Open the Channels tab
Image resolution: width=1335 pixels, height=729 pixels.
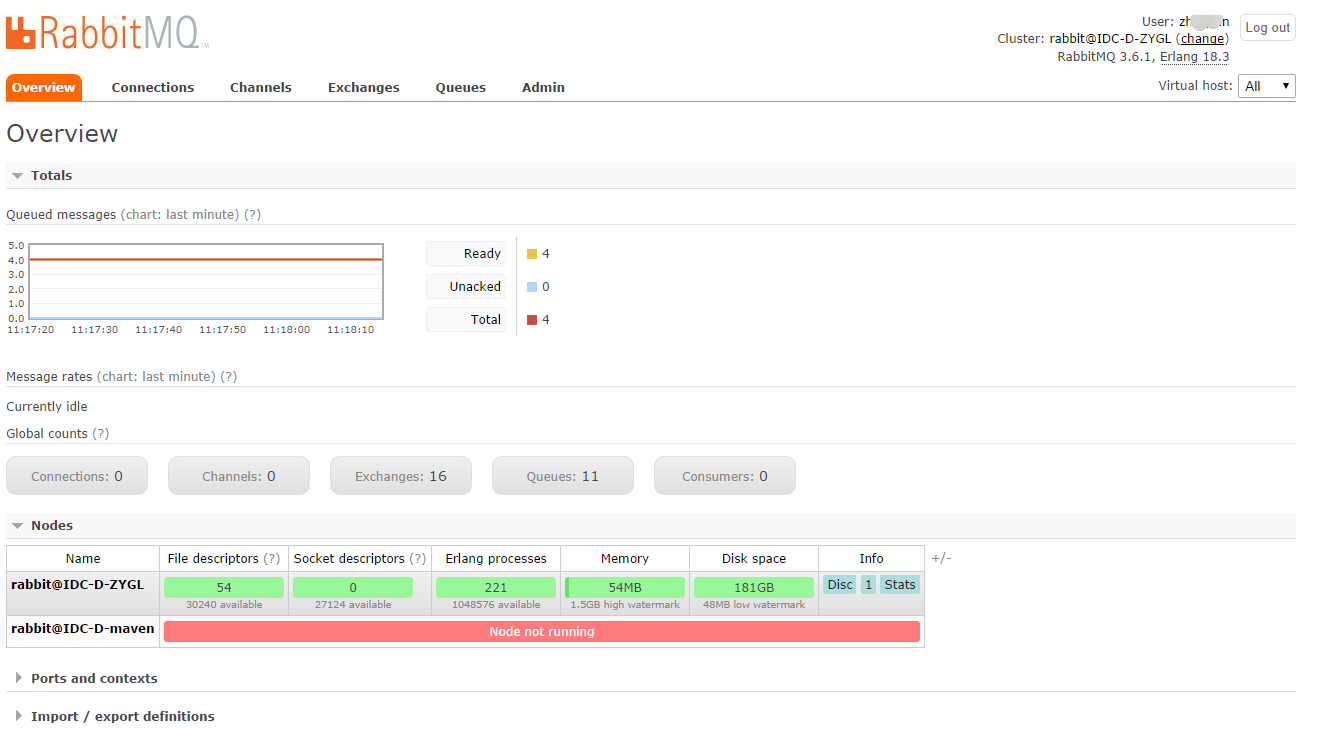[x=261, y=87]
